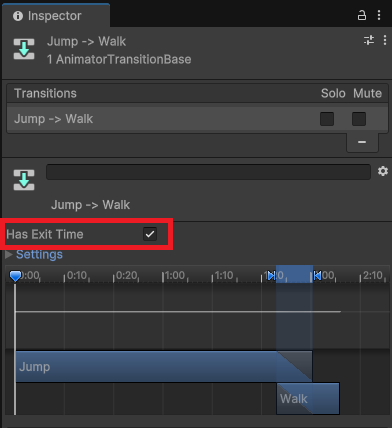This screenshot has height=428, width=392.
Task: Open the preset sliders icon
Action: click(x=369, y=40)
